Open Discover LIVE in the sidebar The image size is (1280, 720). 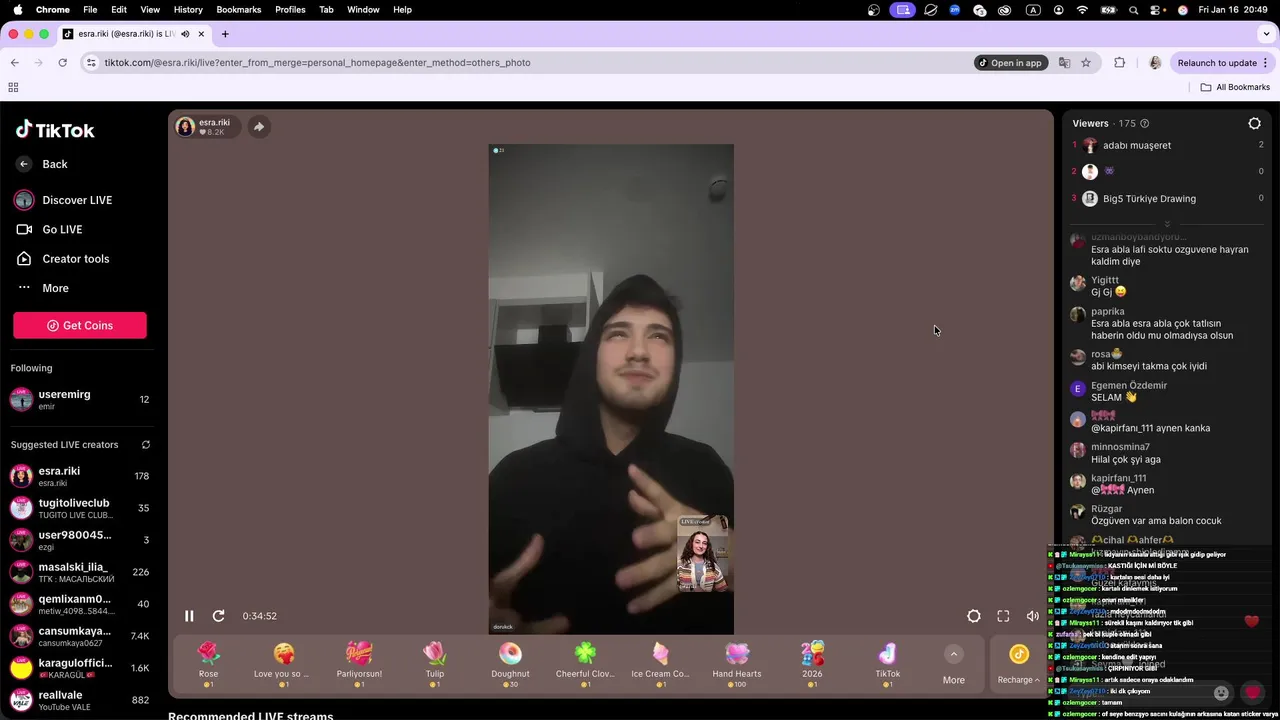coord(63,200)
